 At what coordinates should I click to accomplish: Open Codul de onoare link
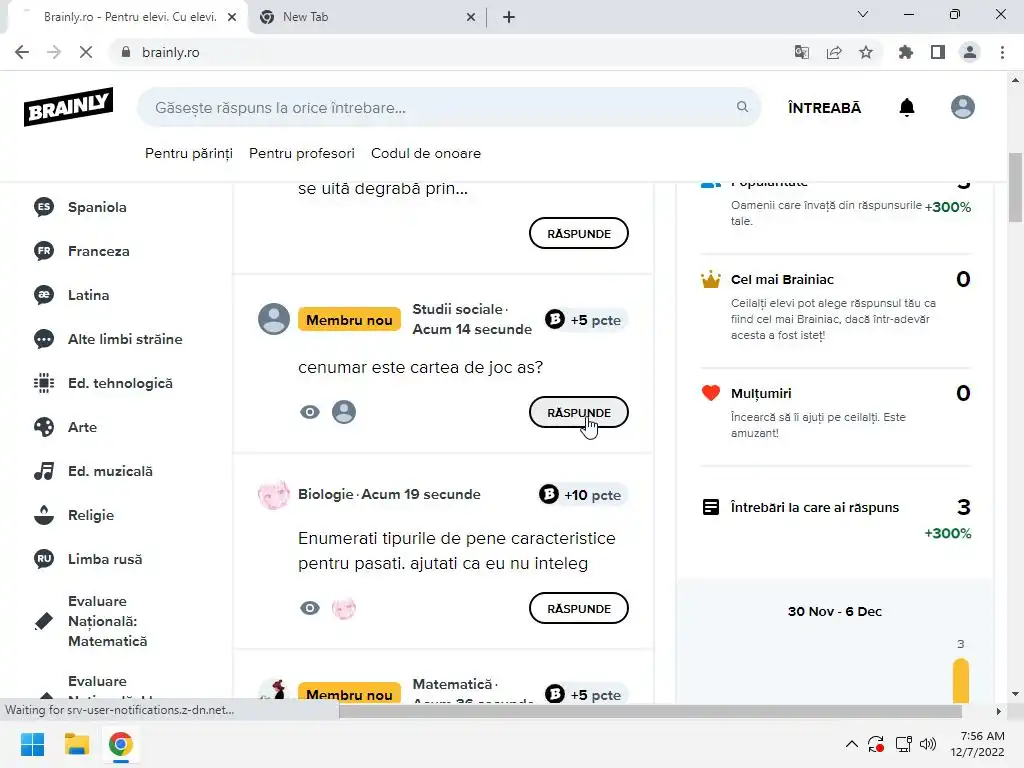(x=426, y=153)
